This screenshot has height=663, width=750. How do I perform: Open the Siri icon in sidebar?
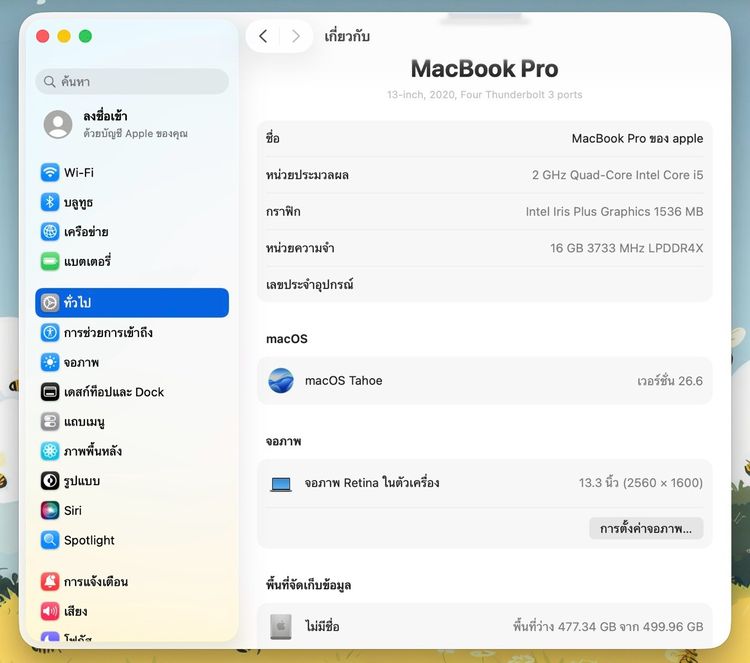tap(50, 510)
